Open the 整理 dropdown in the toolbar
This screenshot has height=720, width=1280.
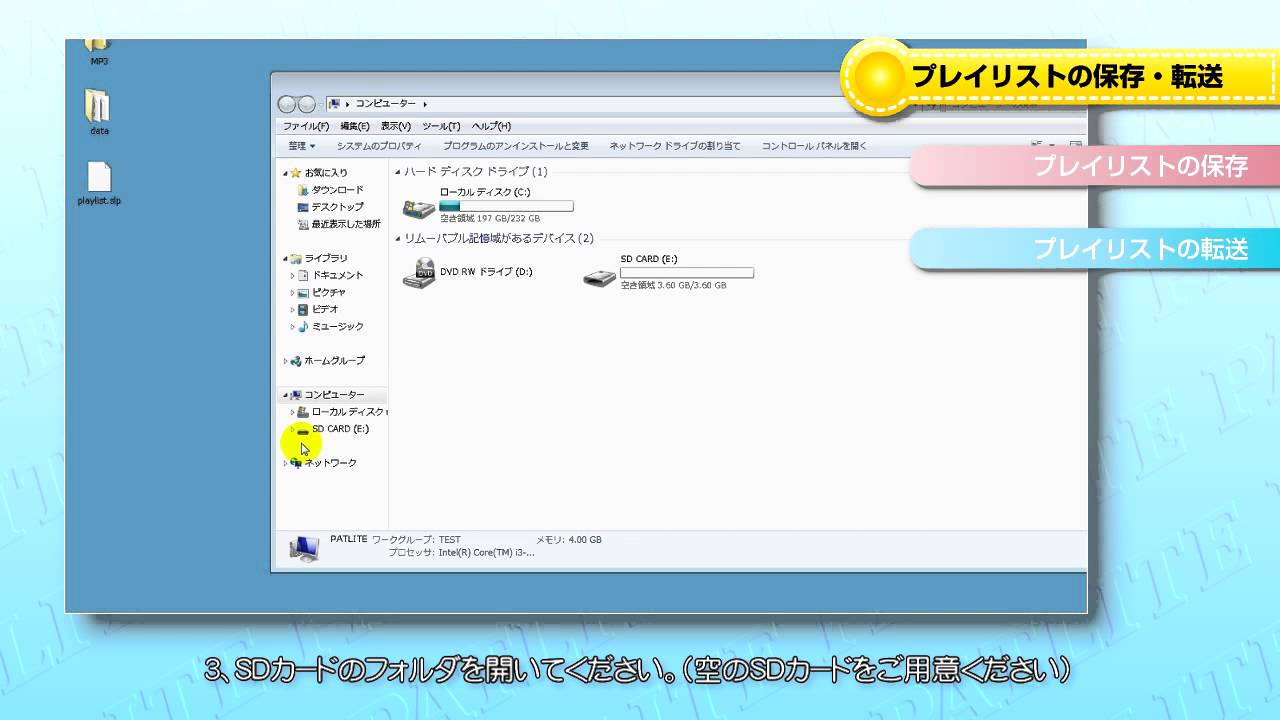pyautogui.click(x=301, y=146)
